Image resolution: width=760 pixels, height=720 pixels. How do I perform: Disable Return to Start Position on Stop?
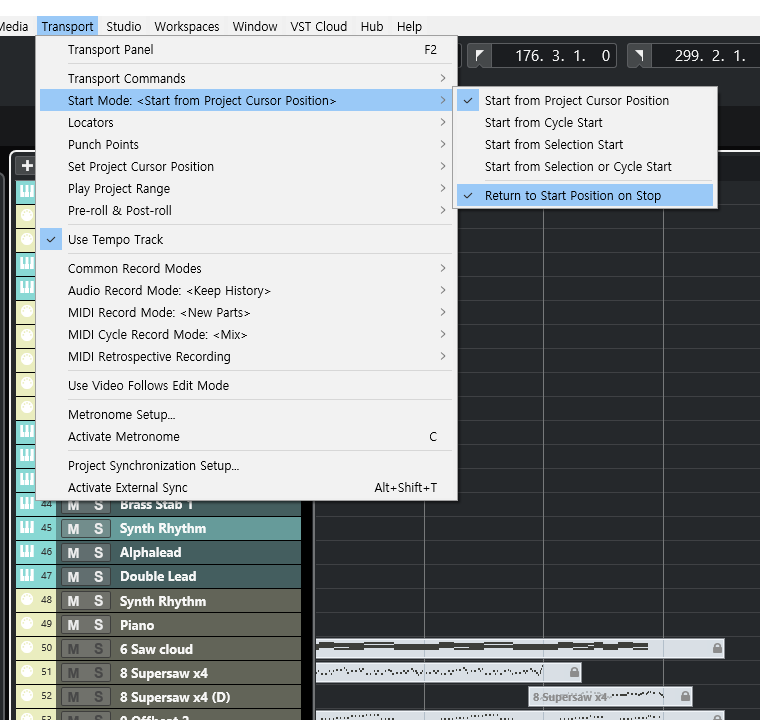572,196
